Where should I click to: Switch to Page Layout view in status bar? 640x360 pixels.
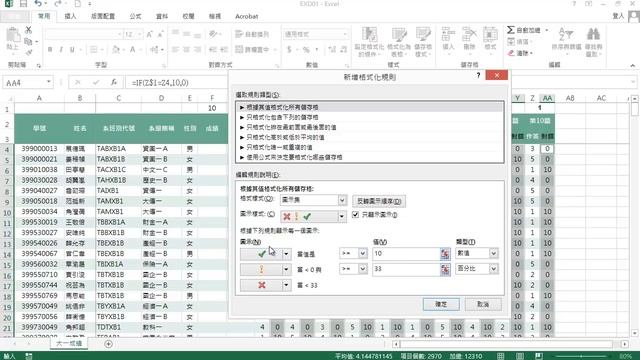pyautogui.click(x=520, y=356)
